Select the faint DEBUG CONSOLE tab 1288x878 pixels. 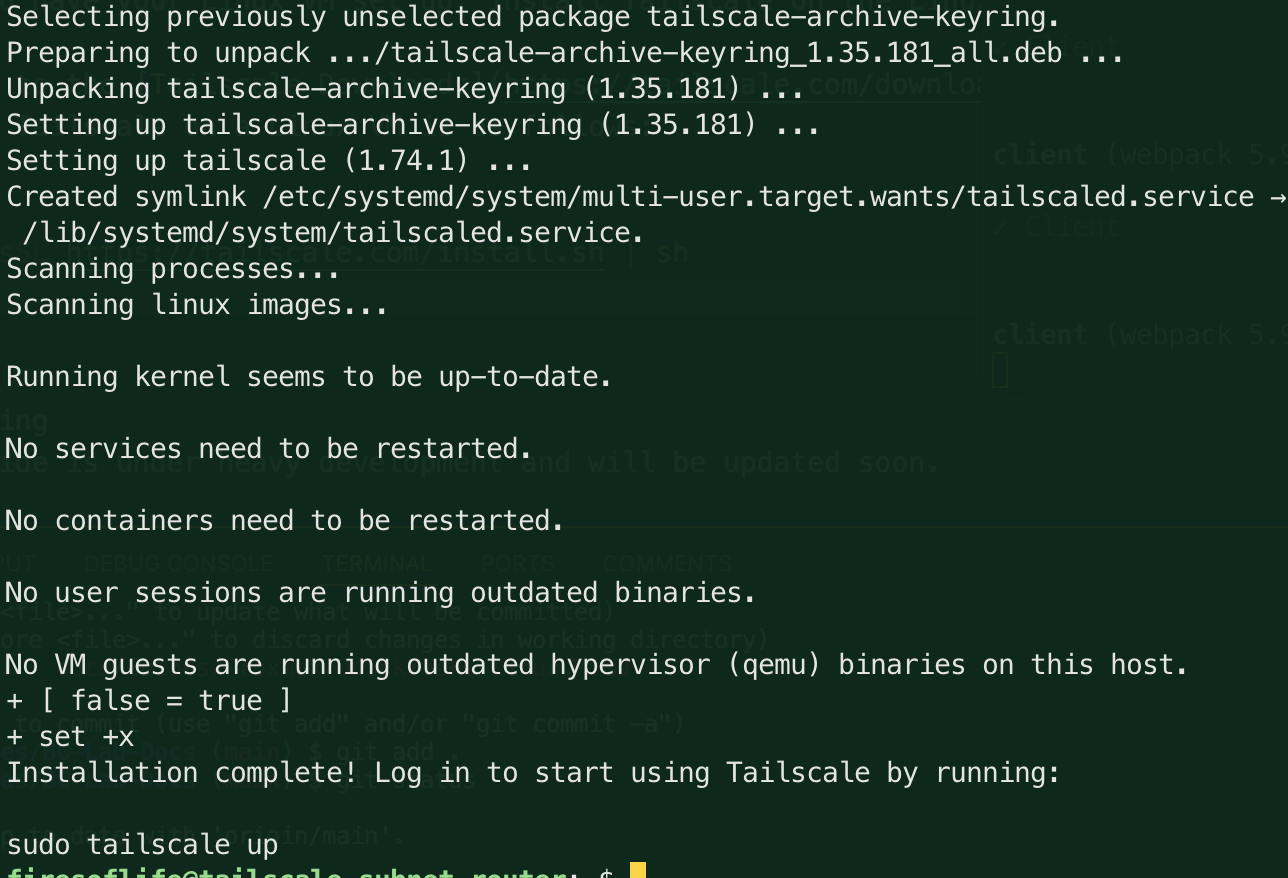tap(178, 564)
